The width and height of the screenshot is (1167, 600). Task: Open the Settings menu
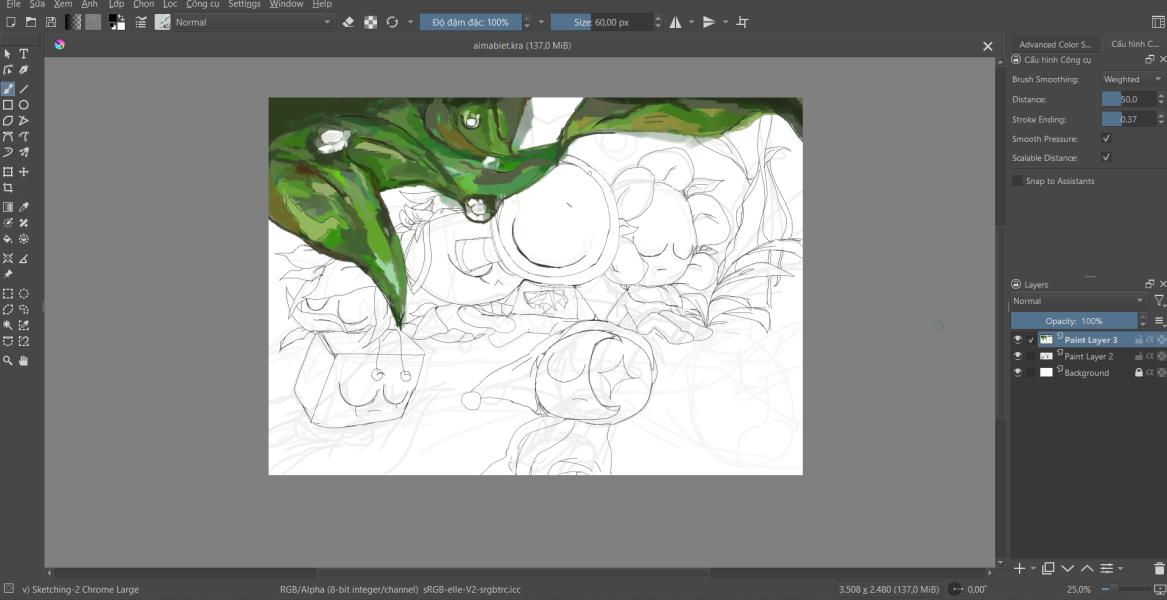[x=244, y=4]
